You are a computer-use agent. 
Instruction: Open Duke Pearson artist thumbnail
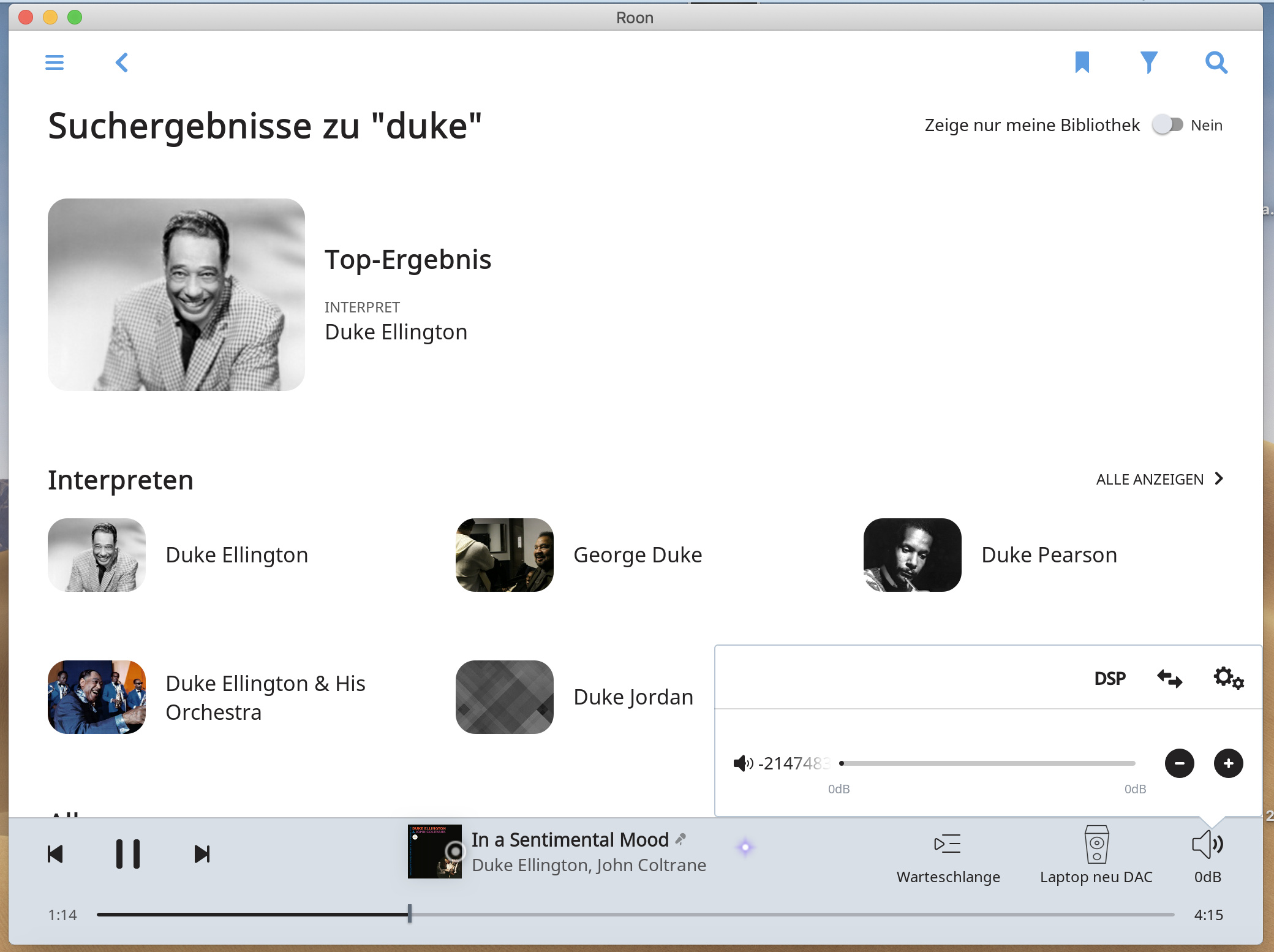tap(913, 555)
